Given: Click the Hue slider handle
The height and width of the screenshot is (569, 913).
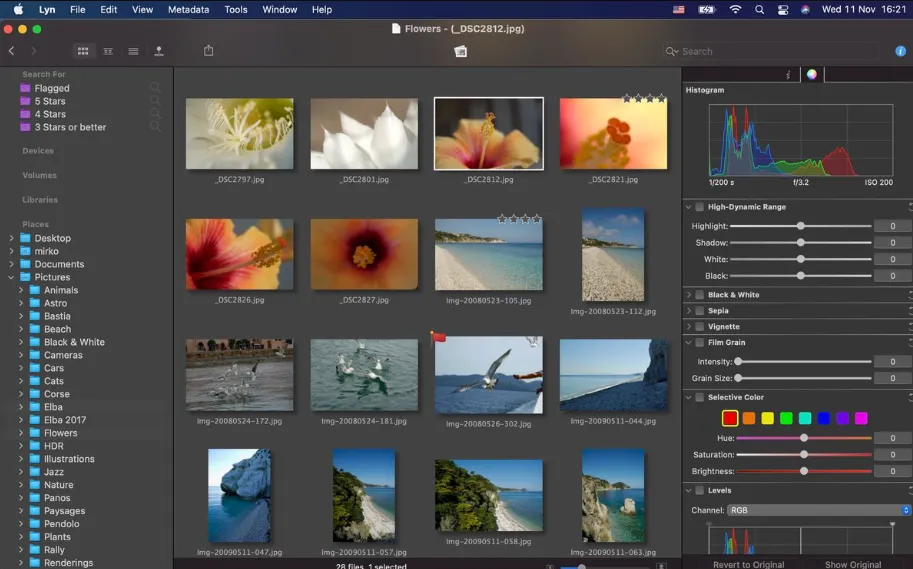Looking at the screenshot, I should 804,438.
